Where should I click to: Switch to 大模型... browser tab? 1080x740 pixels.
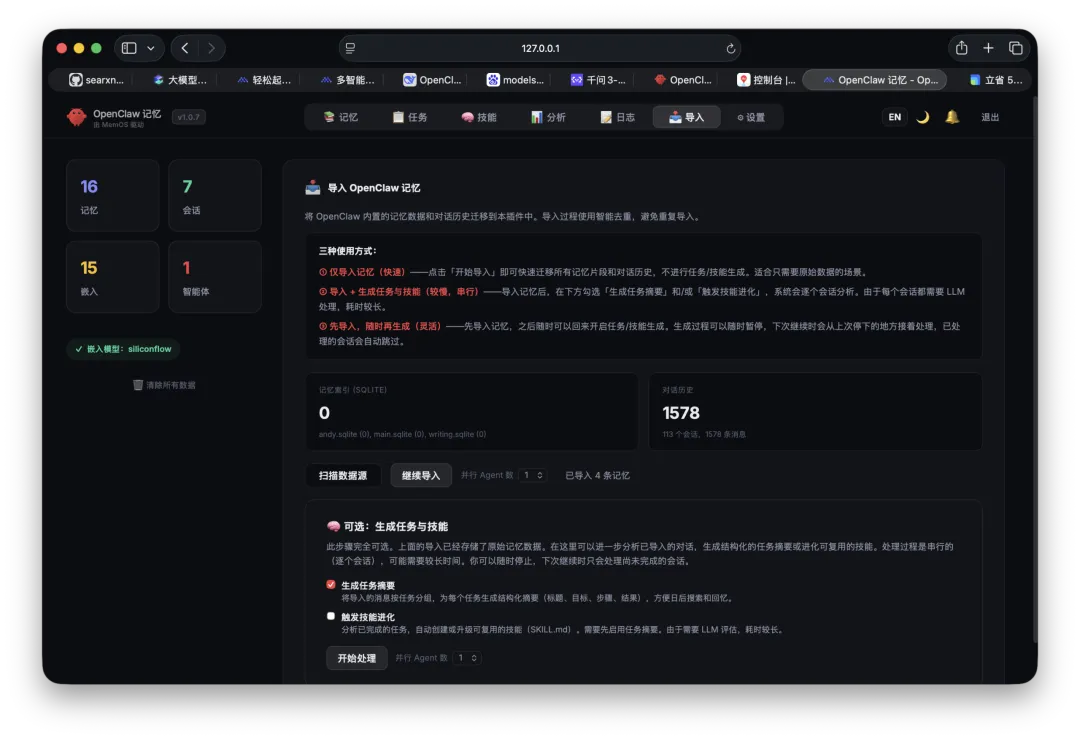180,80
